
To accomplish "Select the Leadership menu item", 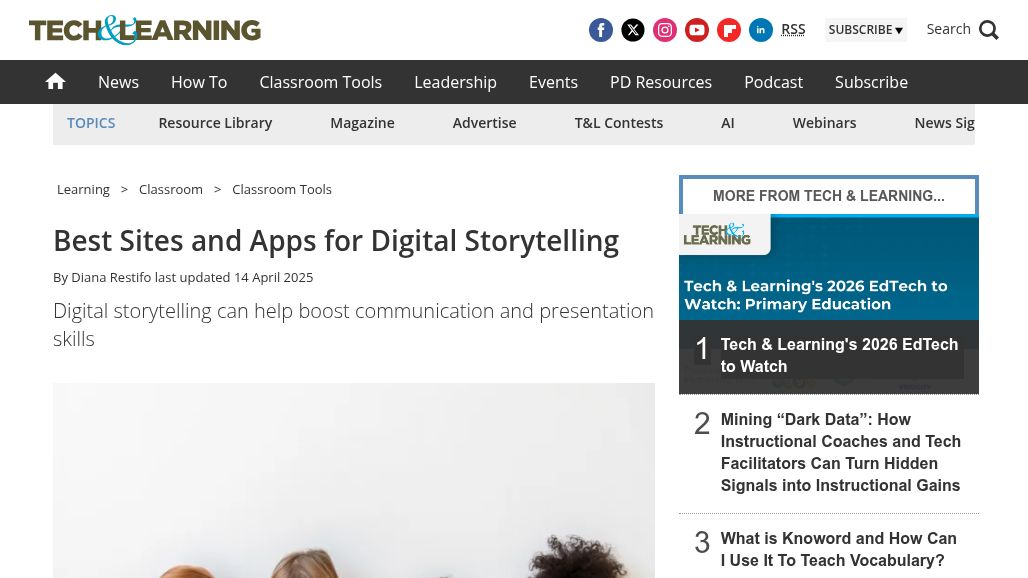I will pyautogui.click(x=455, y=82).
